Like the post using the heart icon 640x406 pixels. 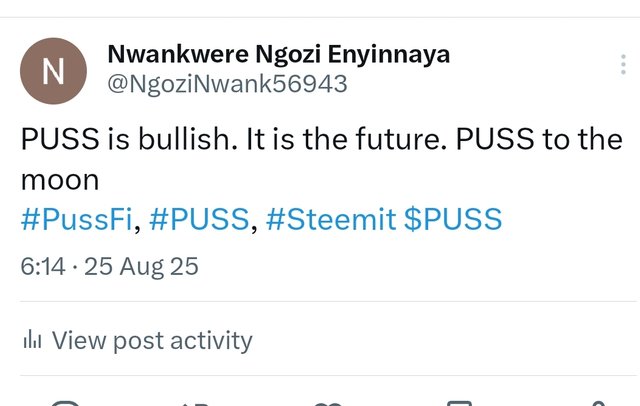tap(327, 402)
